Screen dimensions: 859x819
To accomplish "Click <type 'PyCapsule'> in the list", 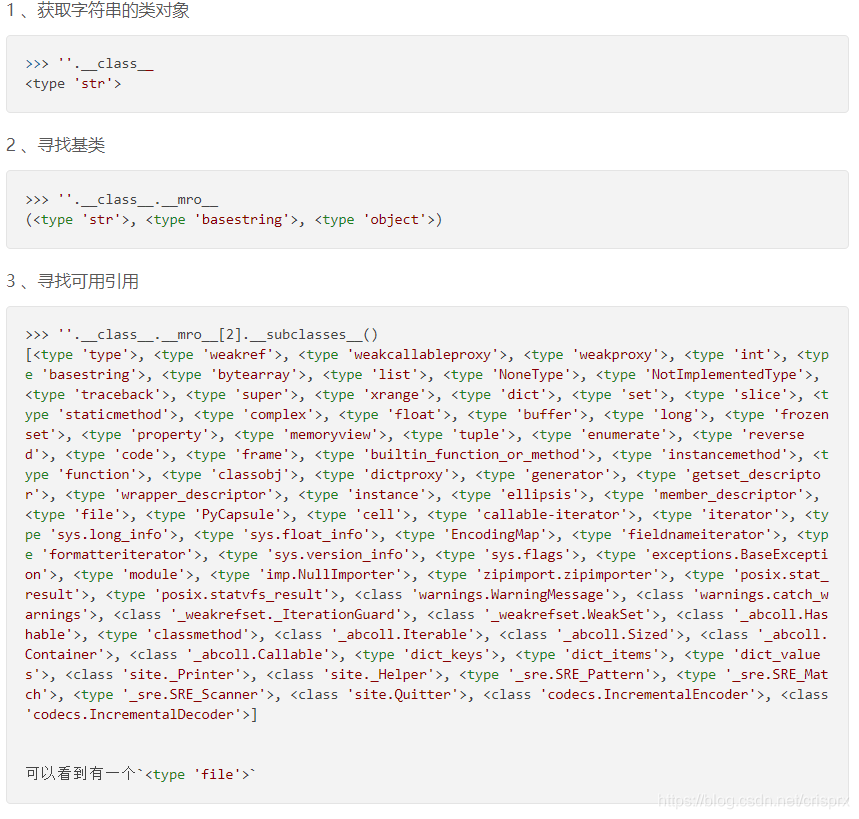I will click(x=217, y=514).
